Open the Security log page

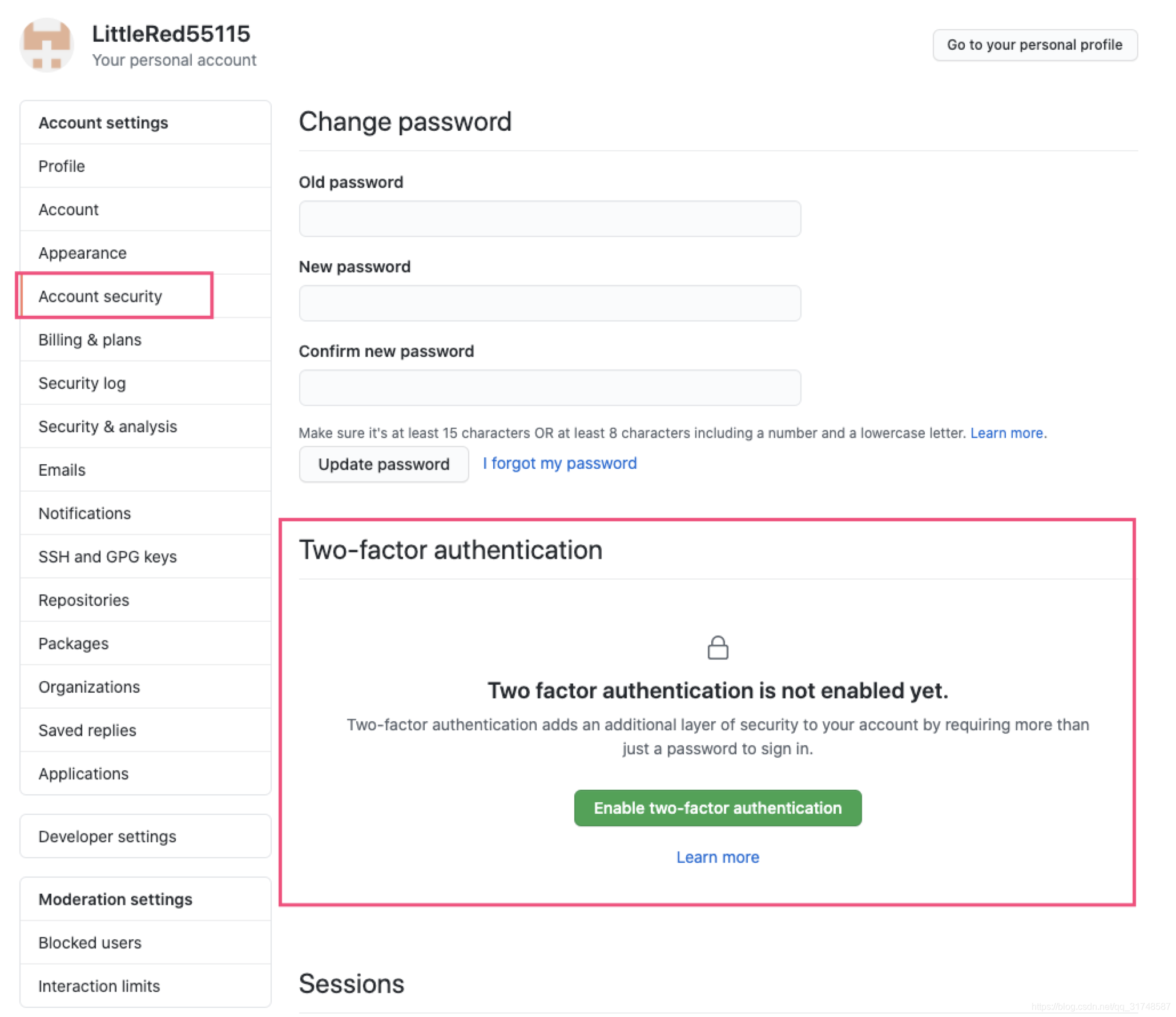pyautogui.click(x=82, y=383)
